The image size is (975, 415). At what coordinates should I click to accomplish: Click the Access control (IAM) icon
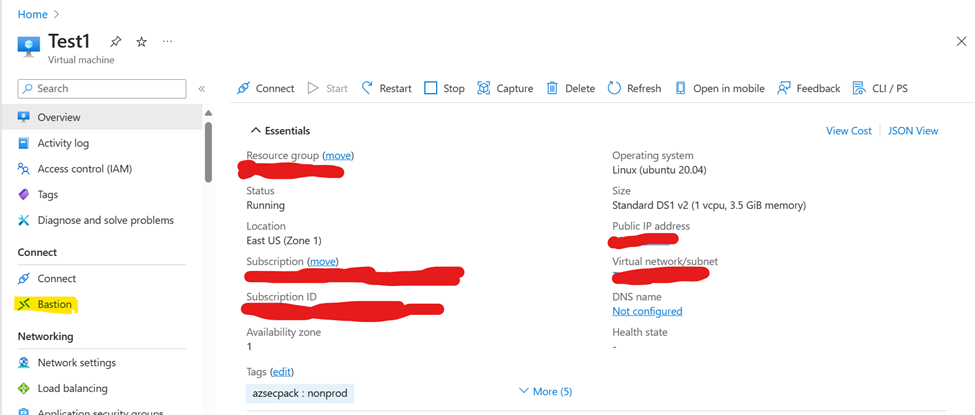tap(24, 169)
